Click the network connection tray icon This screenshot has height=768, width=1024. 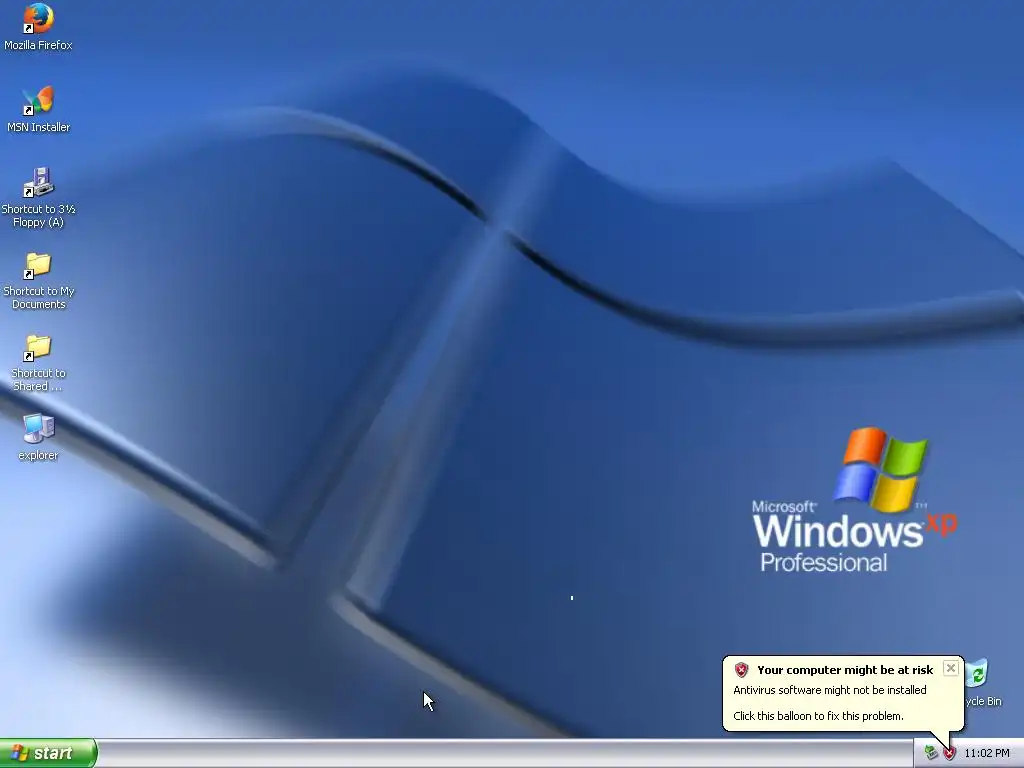(931, 753)
